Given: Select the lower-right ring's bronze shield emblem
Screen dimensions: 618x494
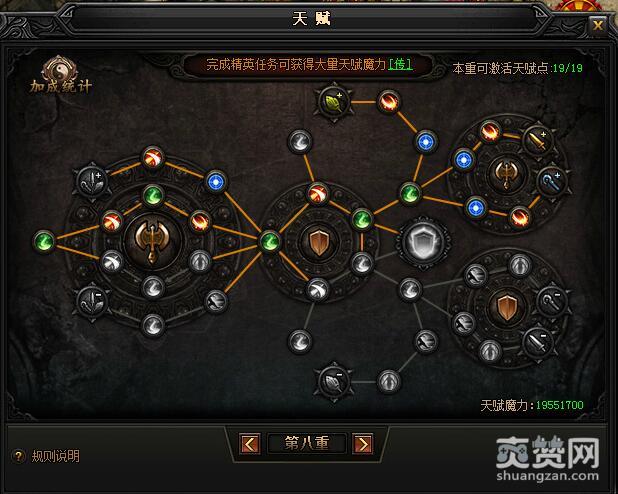Looking at the screenshot, I should pyautogui.click(x=507, y=308).
